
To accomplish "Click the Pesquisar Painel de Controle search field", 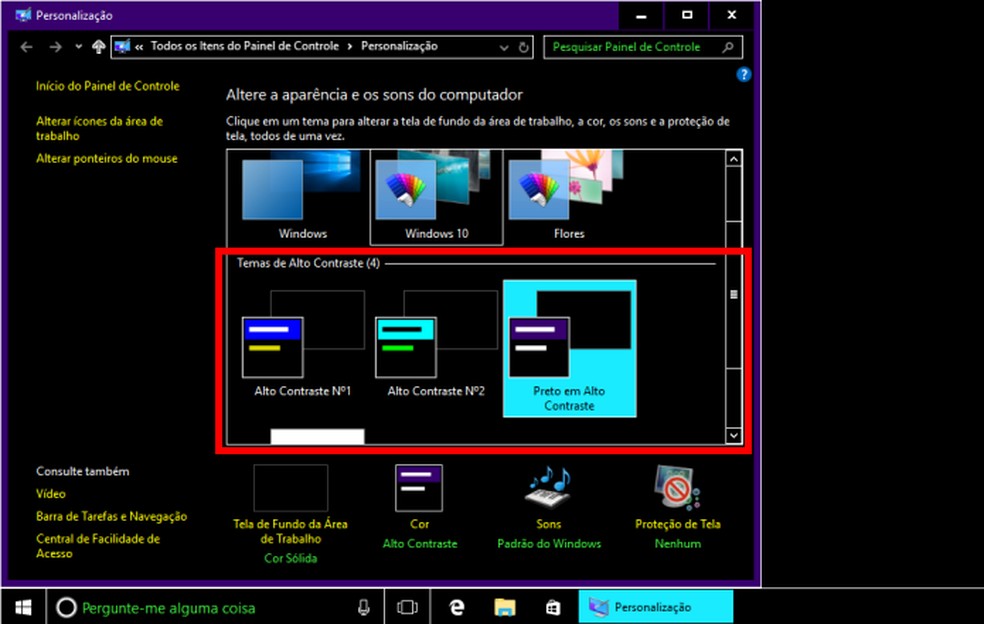I will coord(643,47).
